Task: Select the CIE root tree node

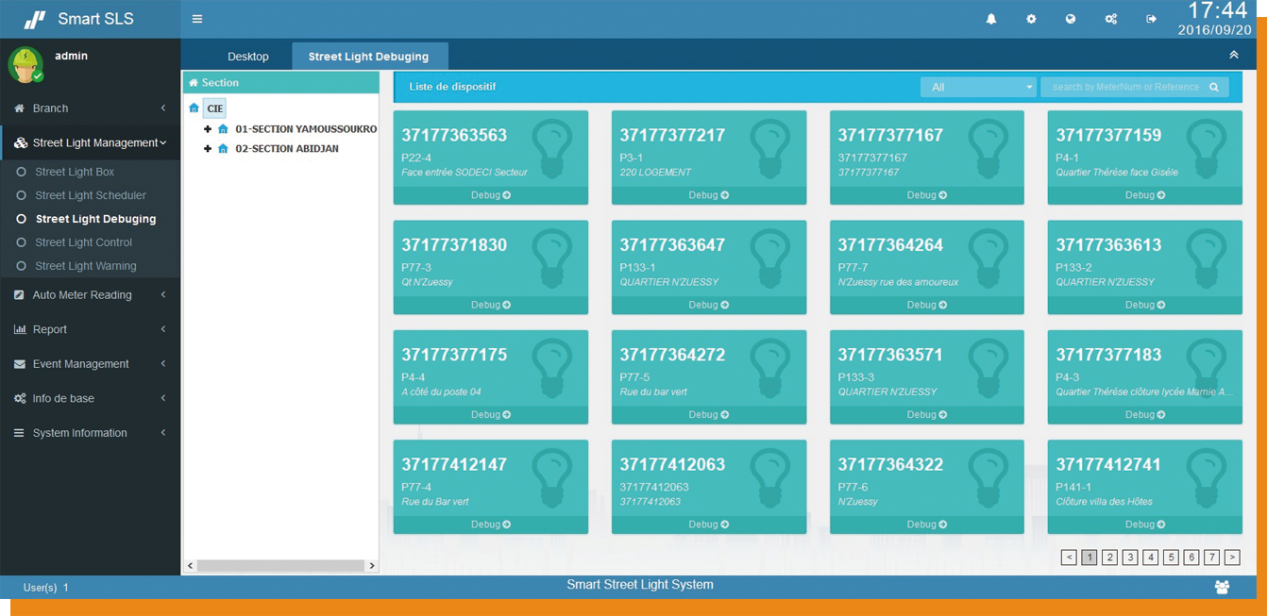Action: 215,108
